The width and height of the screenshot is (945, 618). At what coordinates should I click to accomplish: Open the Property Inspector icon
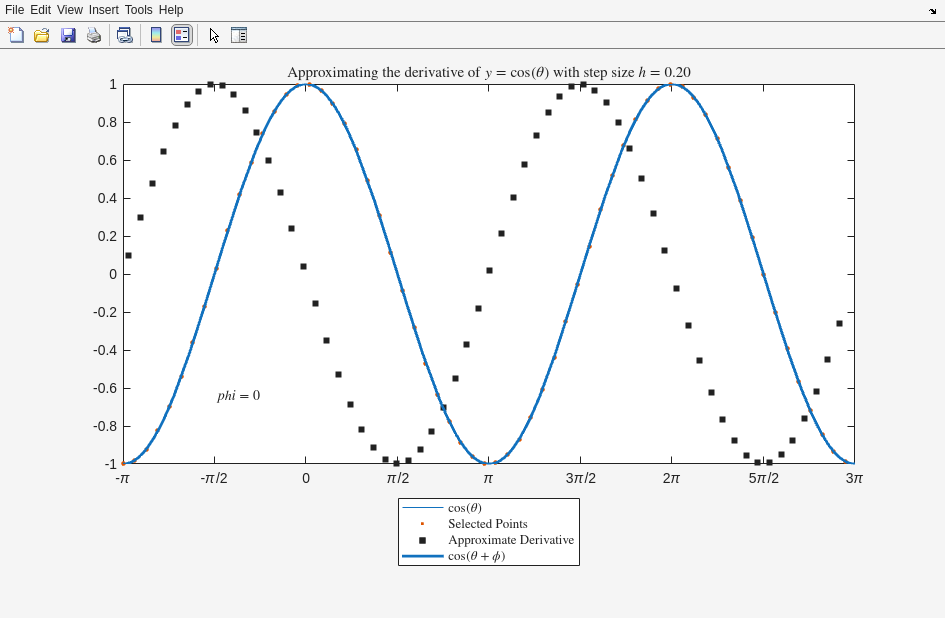(x=239, y=35)
